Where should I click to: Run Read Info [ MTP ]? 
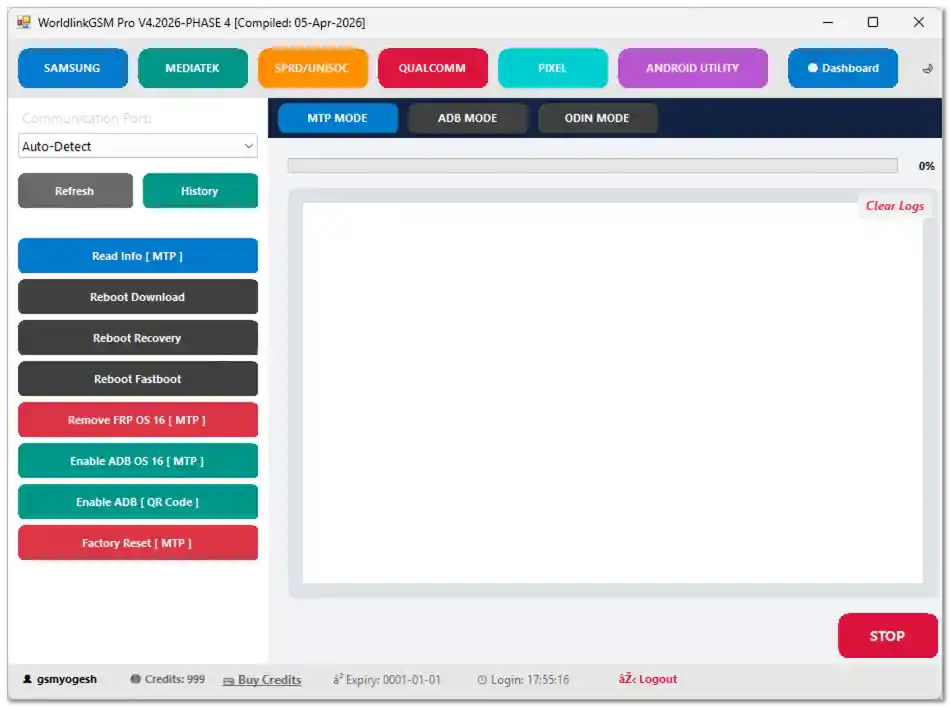[x=137, y=255]
